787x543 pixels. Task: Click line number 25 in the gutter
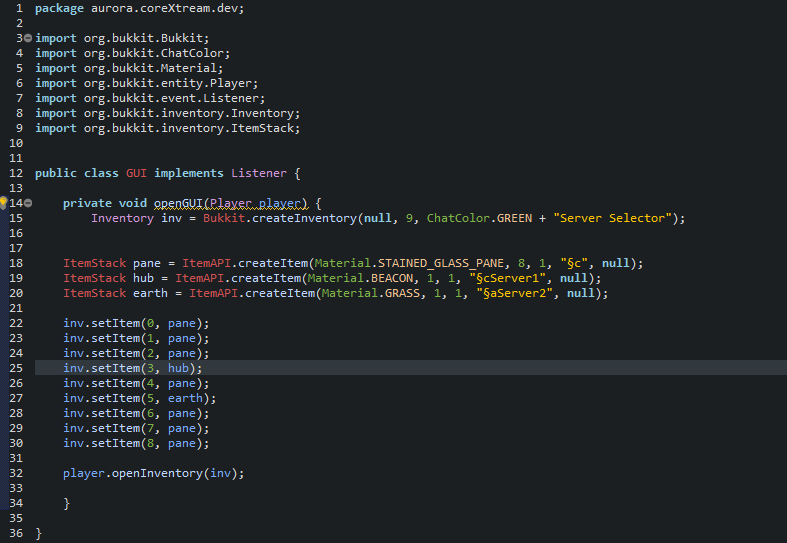pos(16,368)
